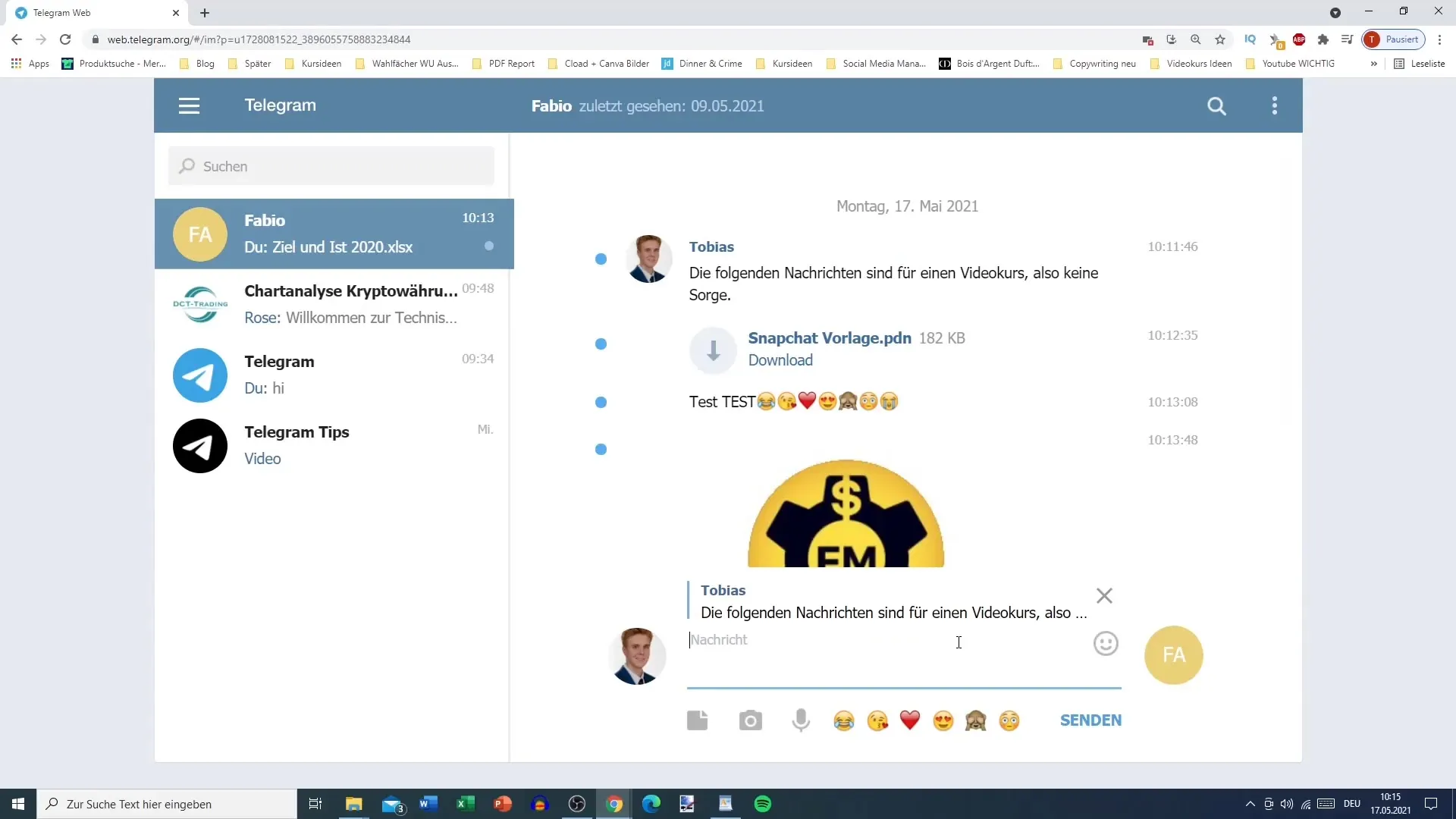
Task: Open Chrome's three-dot menu
Action: tap(1439, 39)
